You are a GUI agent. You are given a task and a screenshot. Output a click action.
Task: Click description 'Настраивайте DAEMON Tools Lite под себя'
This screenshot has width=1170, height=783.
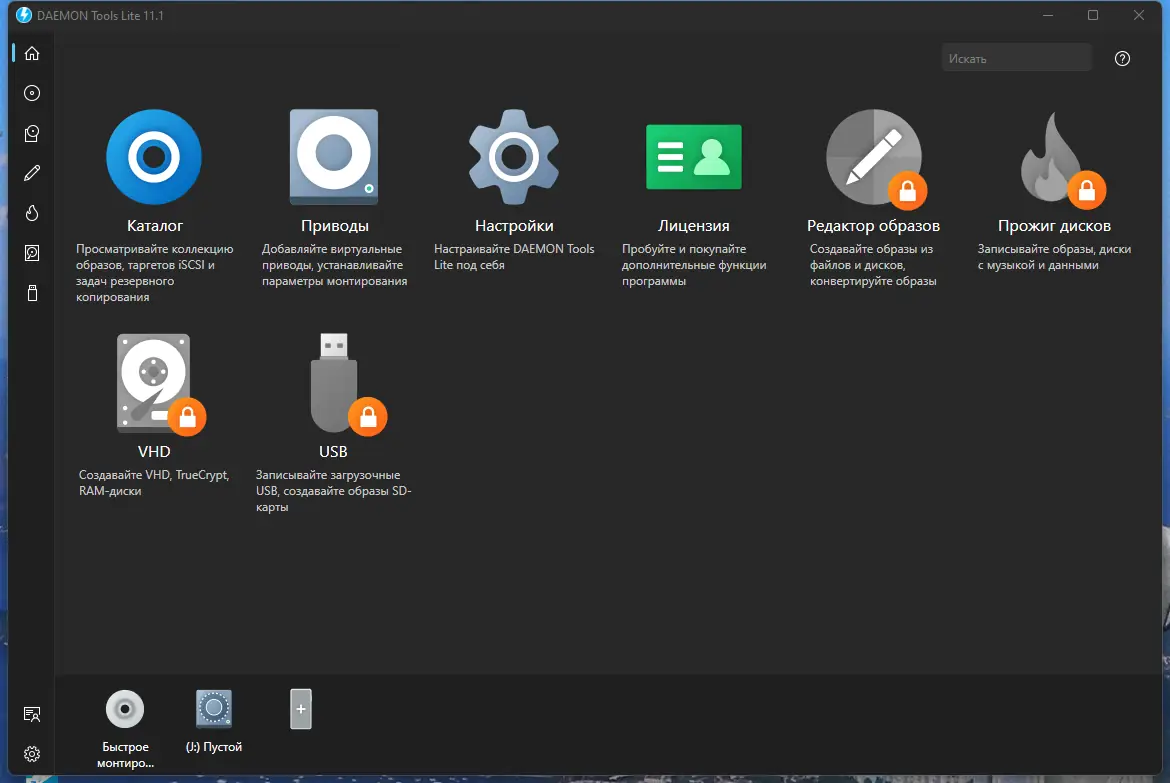tap(514, 257)
